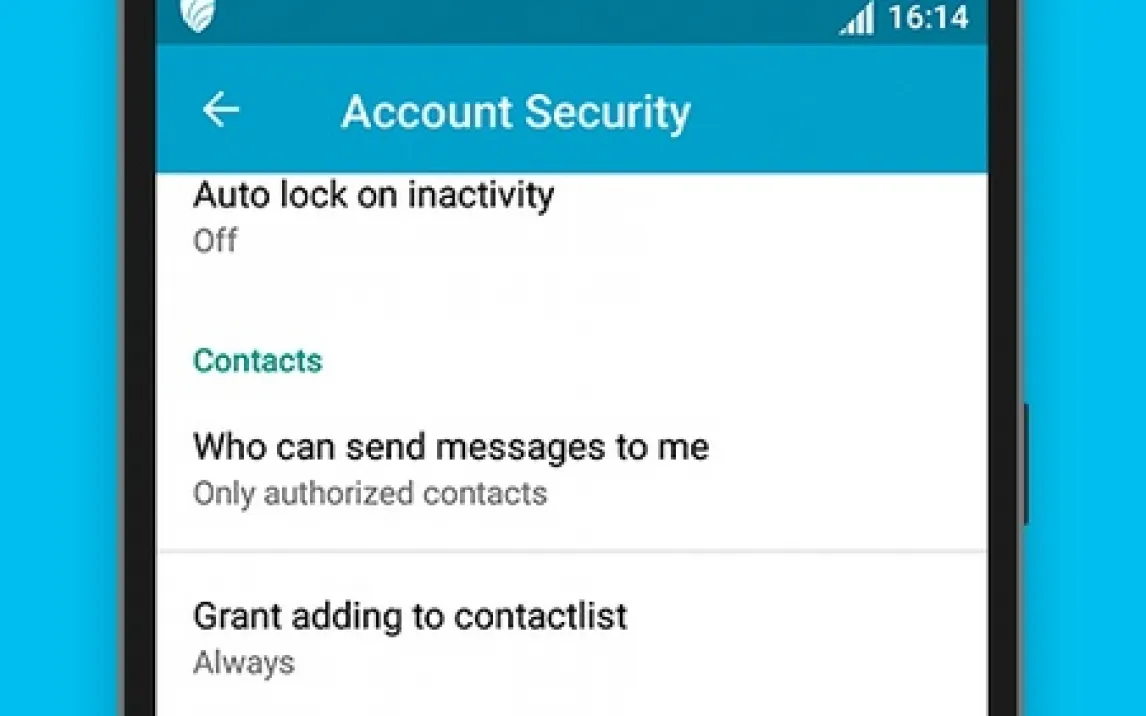Click the Contacts section header
Screen dimensions: 1146x716
[257, 361]
